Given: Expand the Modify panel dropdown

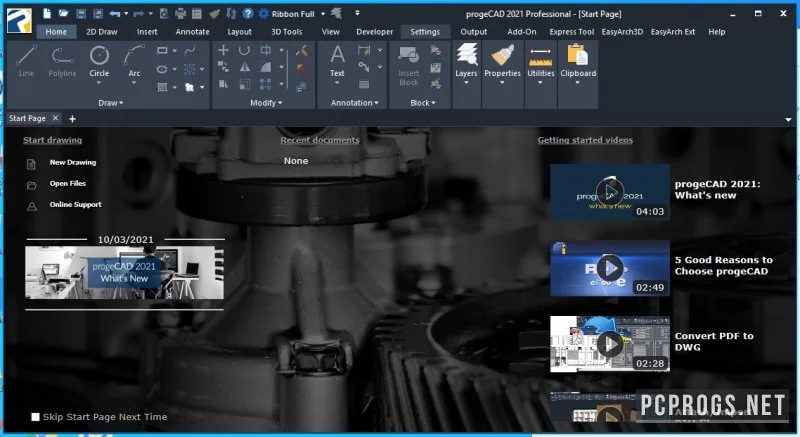Looking at the screenshot, I should coord(266,103).
